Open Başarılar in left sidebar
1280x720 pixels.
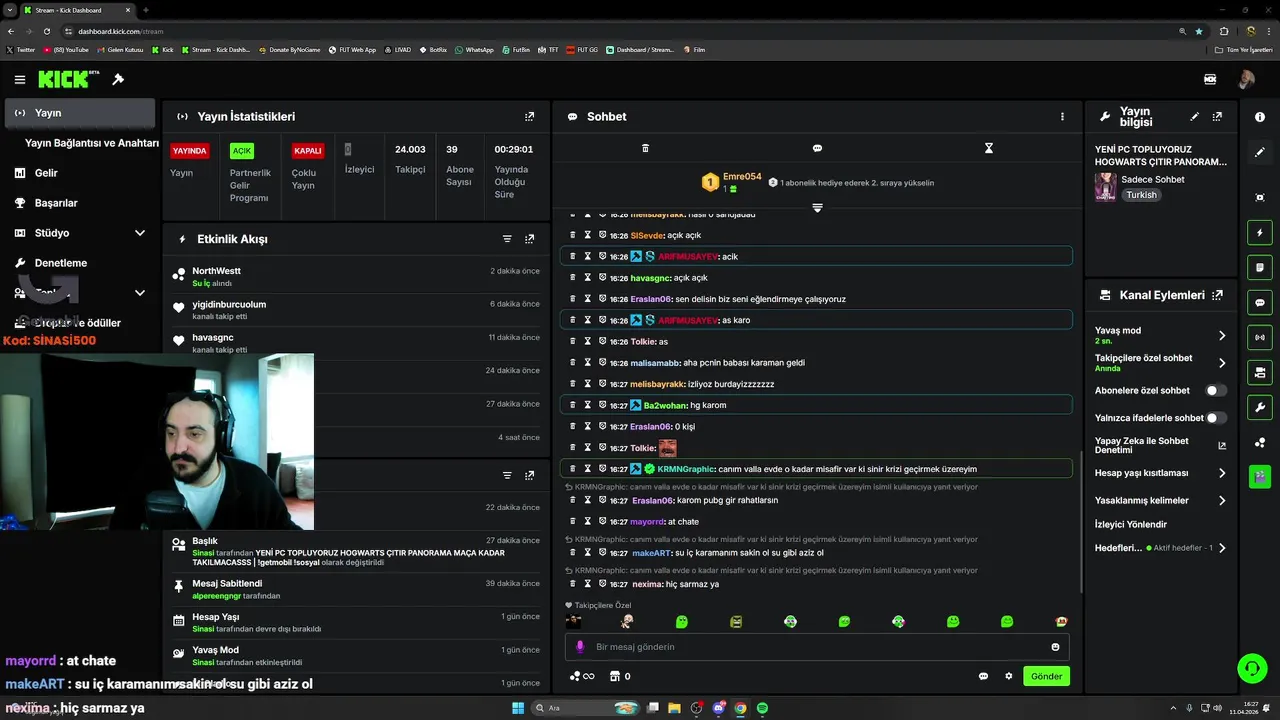pos(56,203)
